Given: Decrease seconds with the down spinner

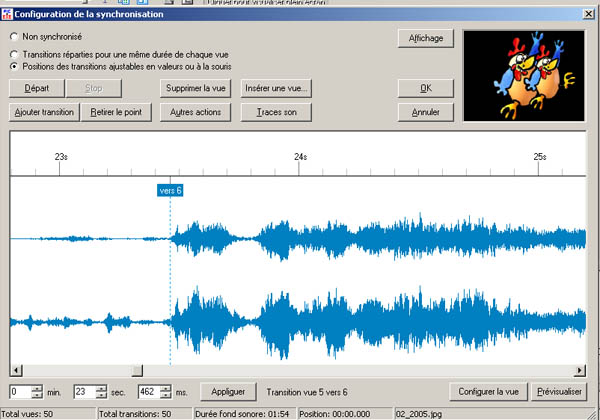Looking at the screenshot, I should 101,396.
